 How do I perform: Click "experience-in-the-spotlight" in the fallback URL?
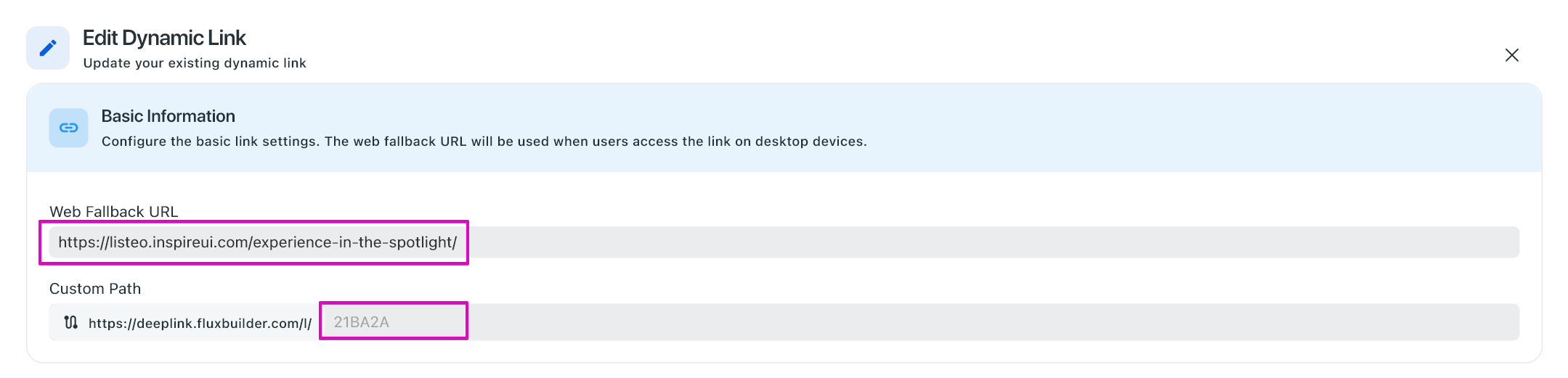pos(354,242)
